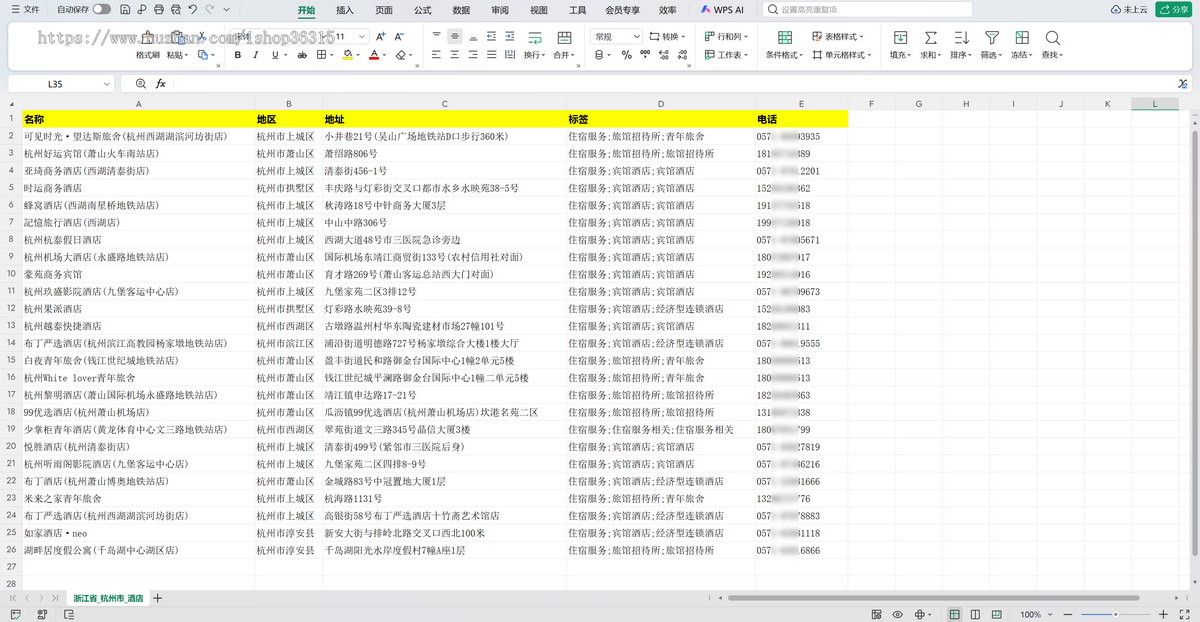Image resolution: width=1200 pixels, height=622 pixels.
Task: Click the print icon in quick access bar
Action: pos(159,9)
